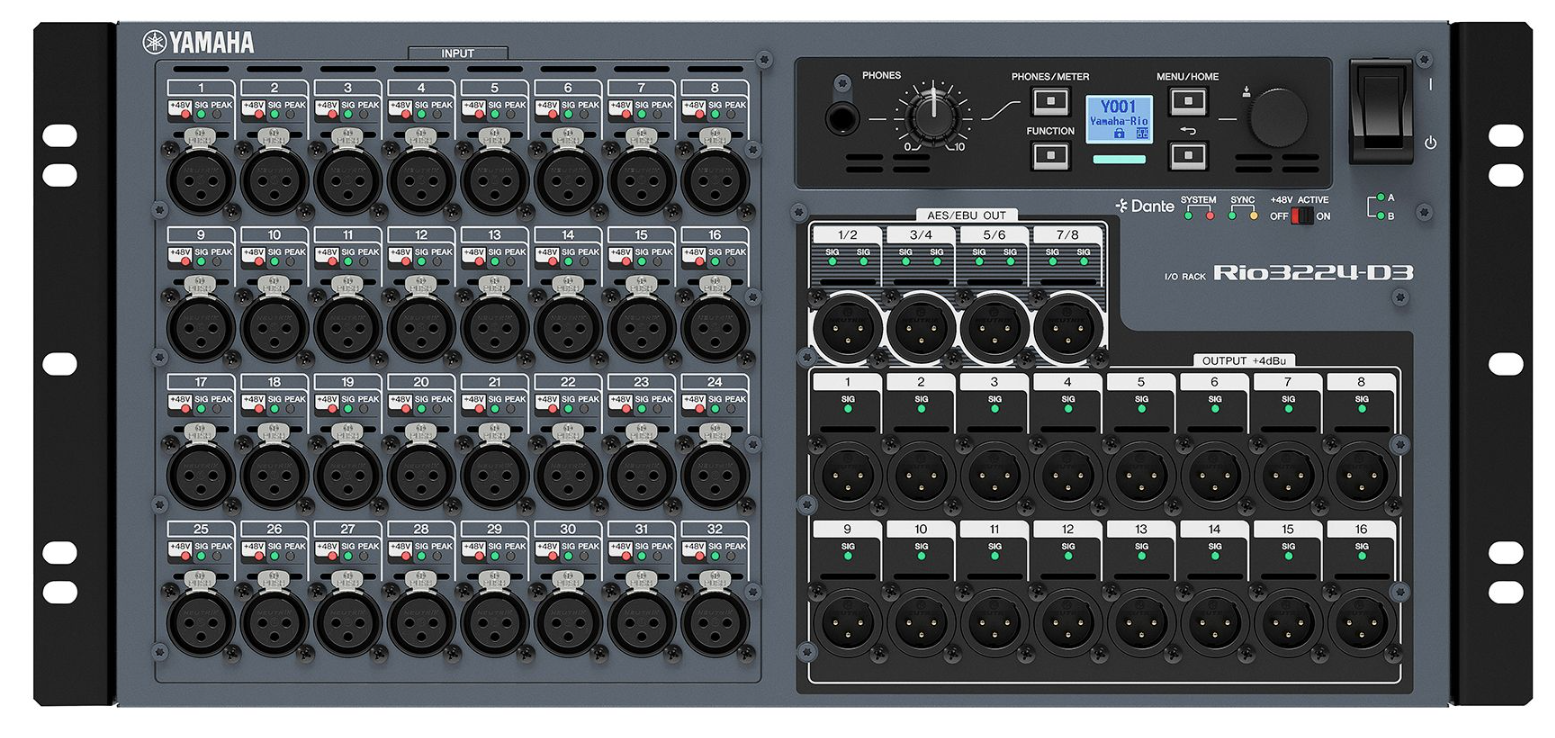The height and width of the screenshot is (738, 1555).
Task: Click the AES/EBU OUT 1/2 connector
Action: 846,327
